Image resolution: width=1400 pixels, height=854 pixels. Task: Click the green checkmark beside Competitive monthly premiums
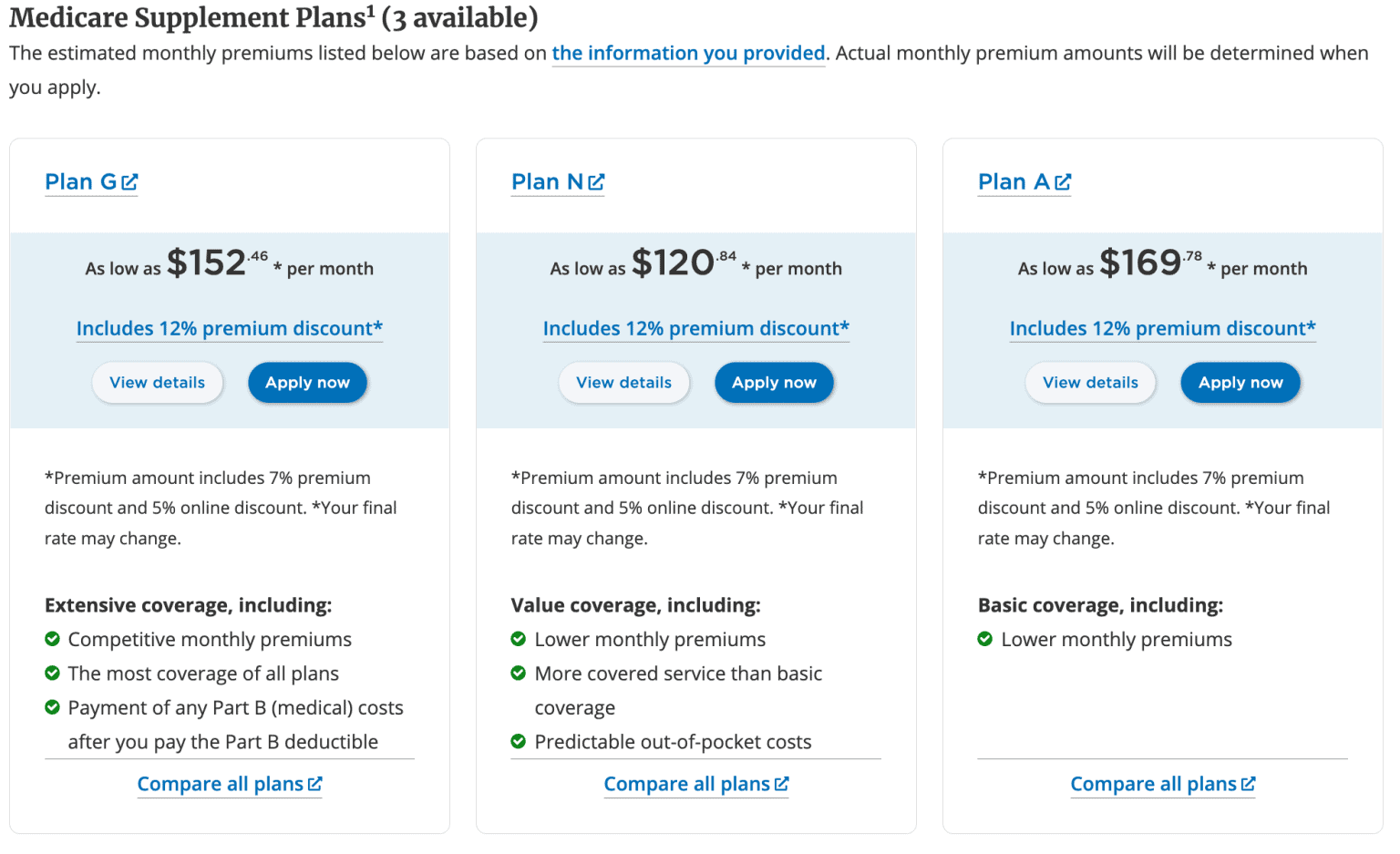tap(53, 639)
